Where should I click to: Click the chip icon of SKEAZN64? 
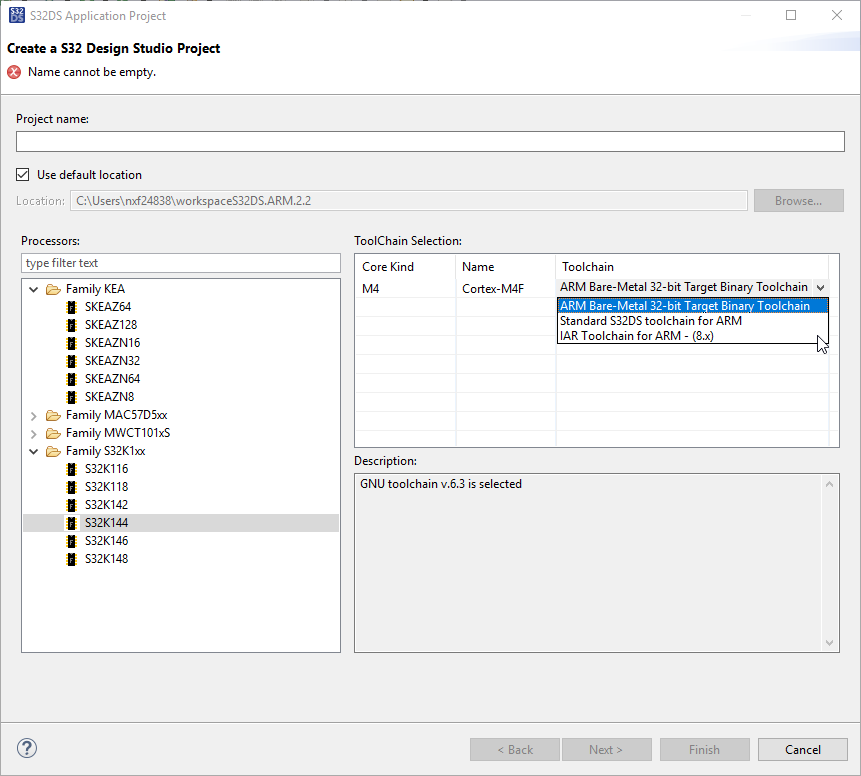click(x=71, y=379)
